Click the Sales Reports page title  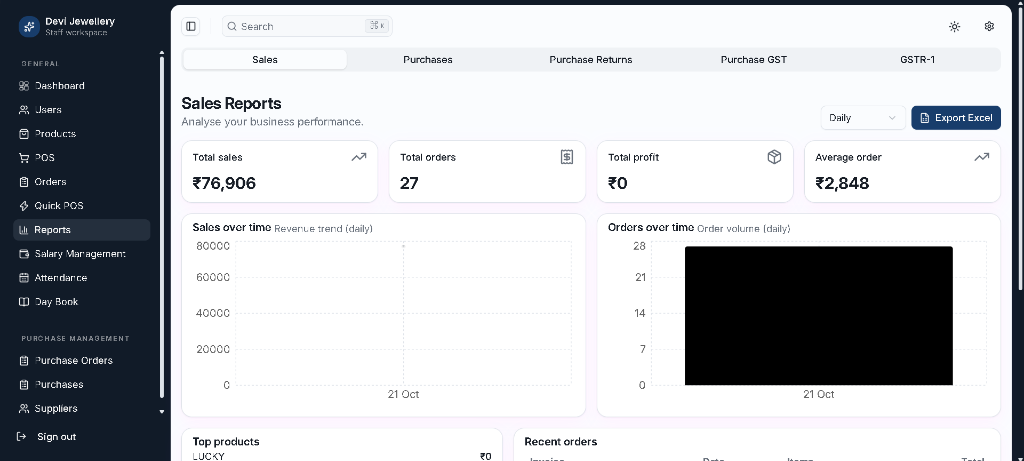click(231, 103)
